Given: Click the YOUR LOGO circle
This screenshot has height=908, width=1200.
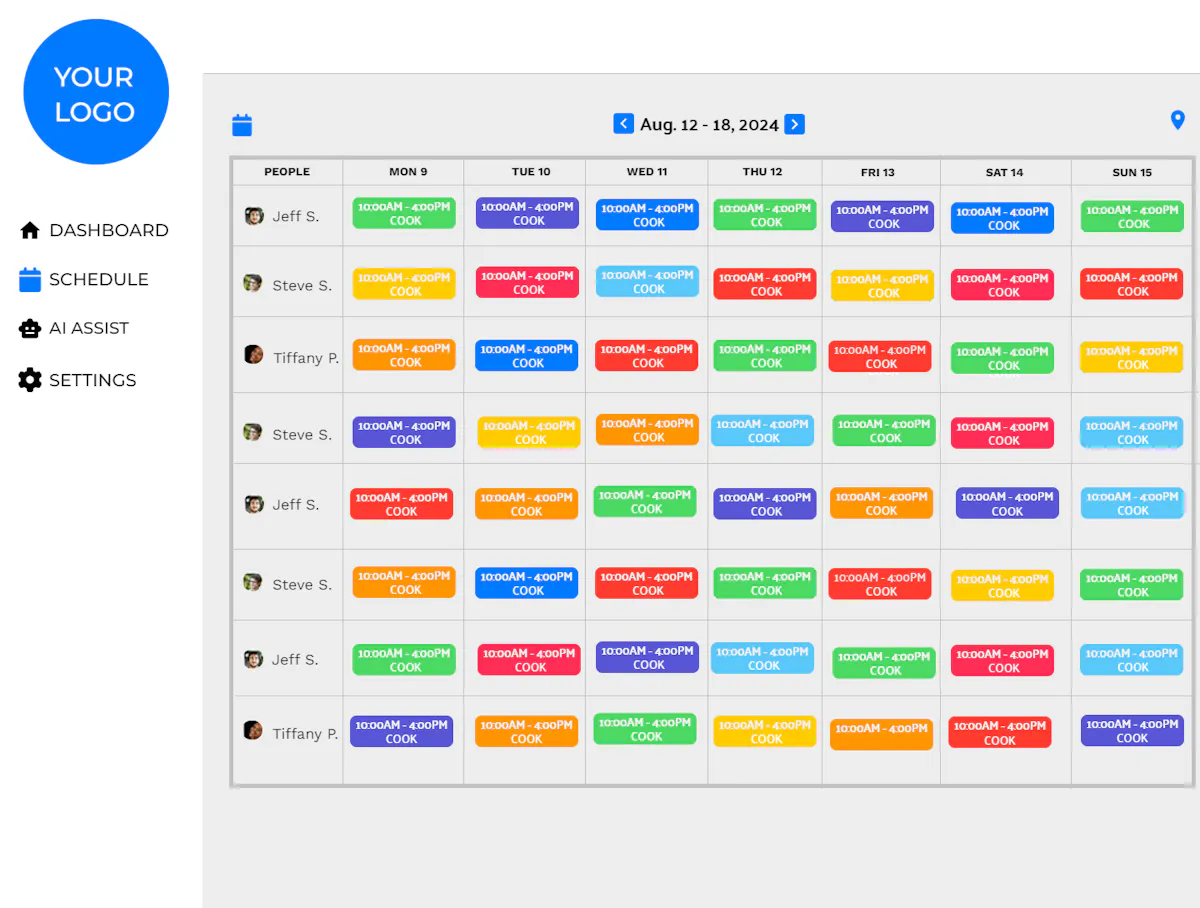Looking at the screenshot, I should (x=96, y=92).
